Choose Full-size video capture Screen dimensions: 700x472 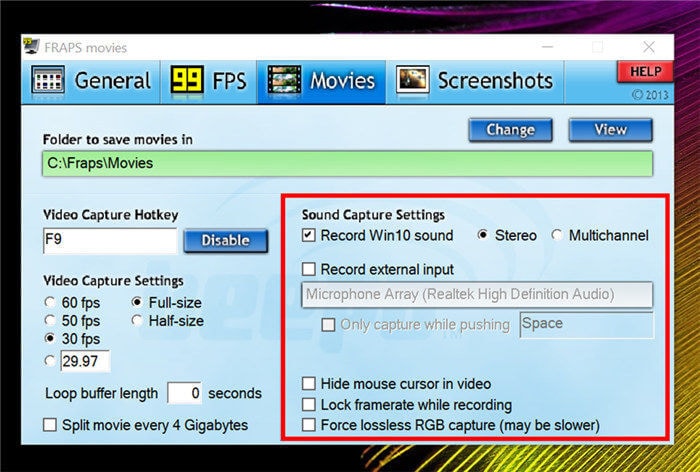[x=167, y=303]
